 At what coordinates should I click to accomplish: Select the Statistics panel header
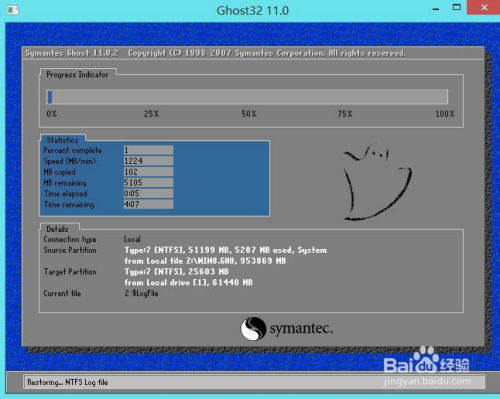pyautogui.click(x=63, y=140)
